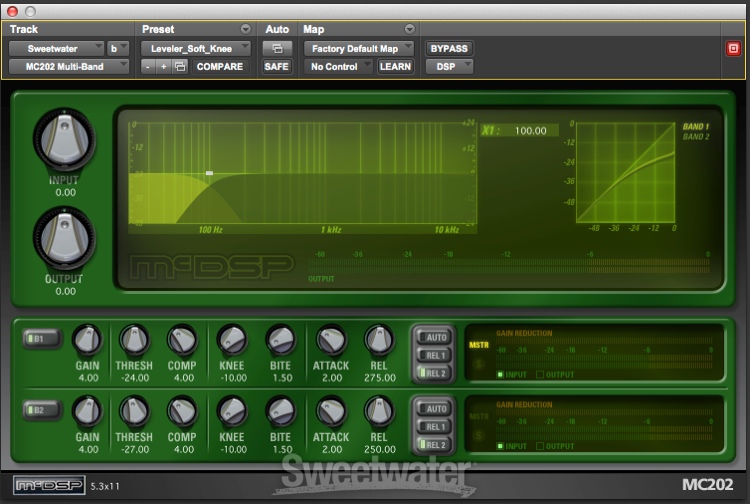Select REL 1 mode for Band 1
The height and width of the screenshot is (504, 750).
point(434,355)
